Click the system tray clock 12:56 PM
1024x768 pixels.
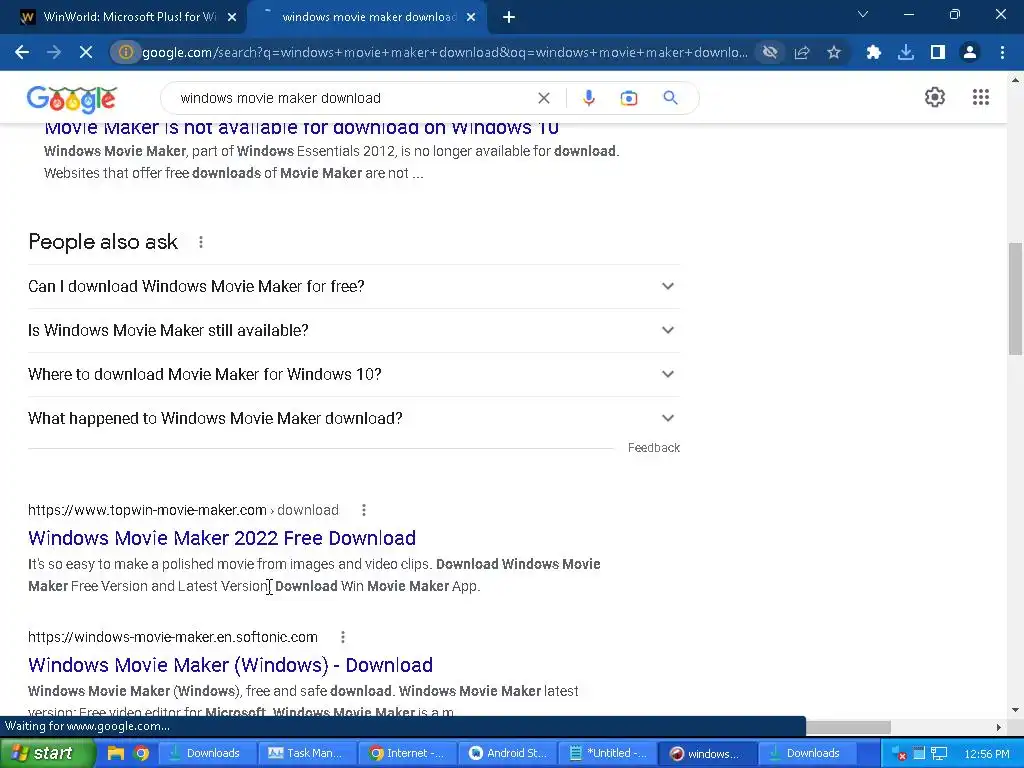tap(987, 754)
